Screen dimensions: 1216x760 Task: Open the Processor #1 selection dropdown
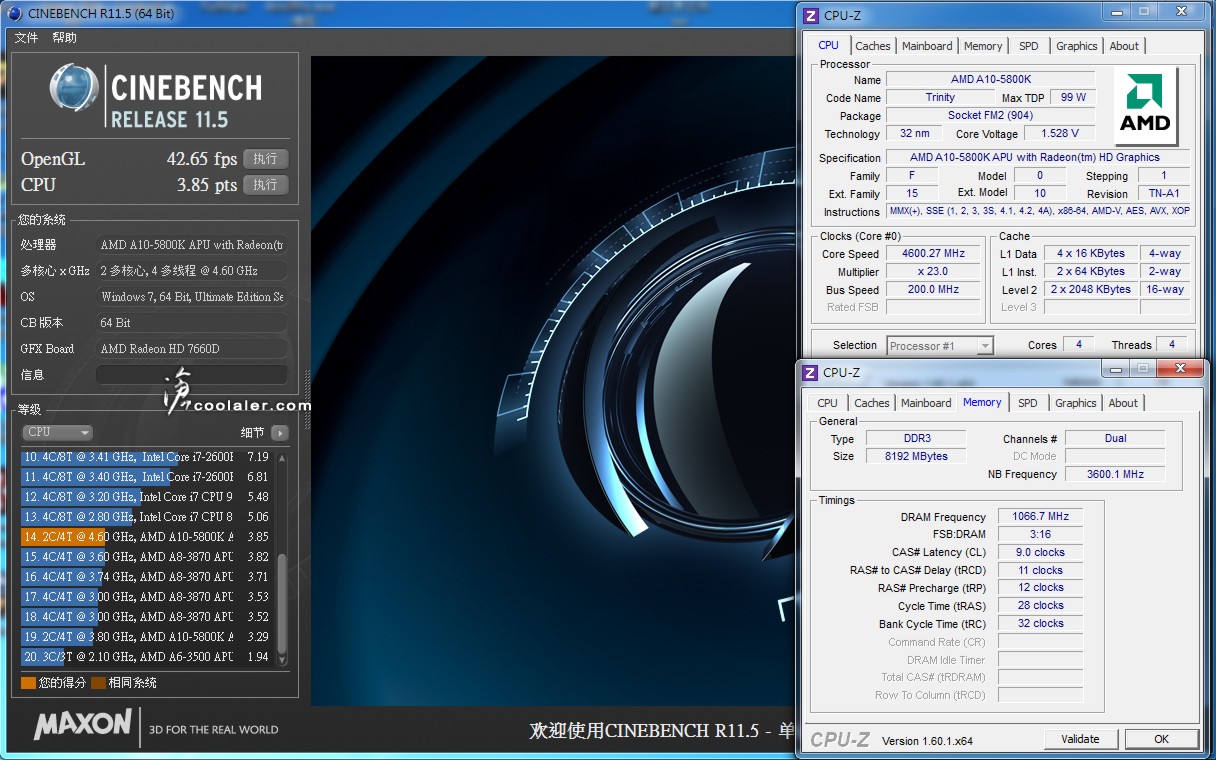tap(940, 346)
